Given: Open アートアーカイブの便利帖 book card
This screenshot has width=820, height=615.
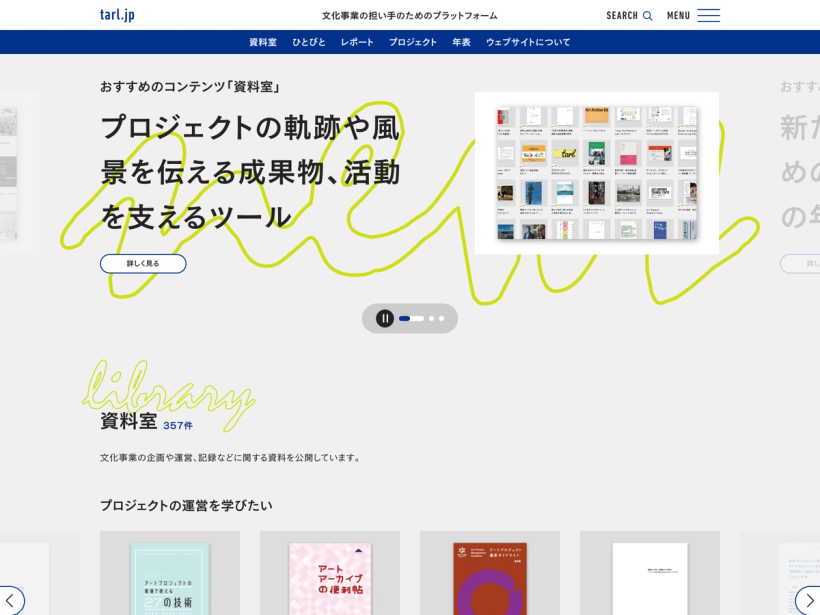Looking at the screenshot, I should [x=330, y=573].
